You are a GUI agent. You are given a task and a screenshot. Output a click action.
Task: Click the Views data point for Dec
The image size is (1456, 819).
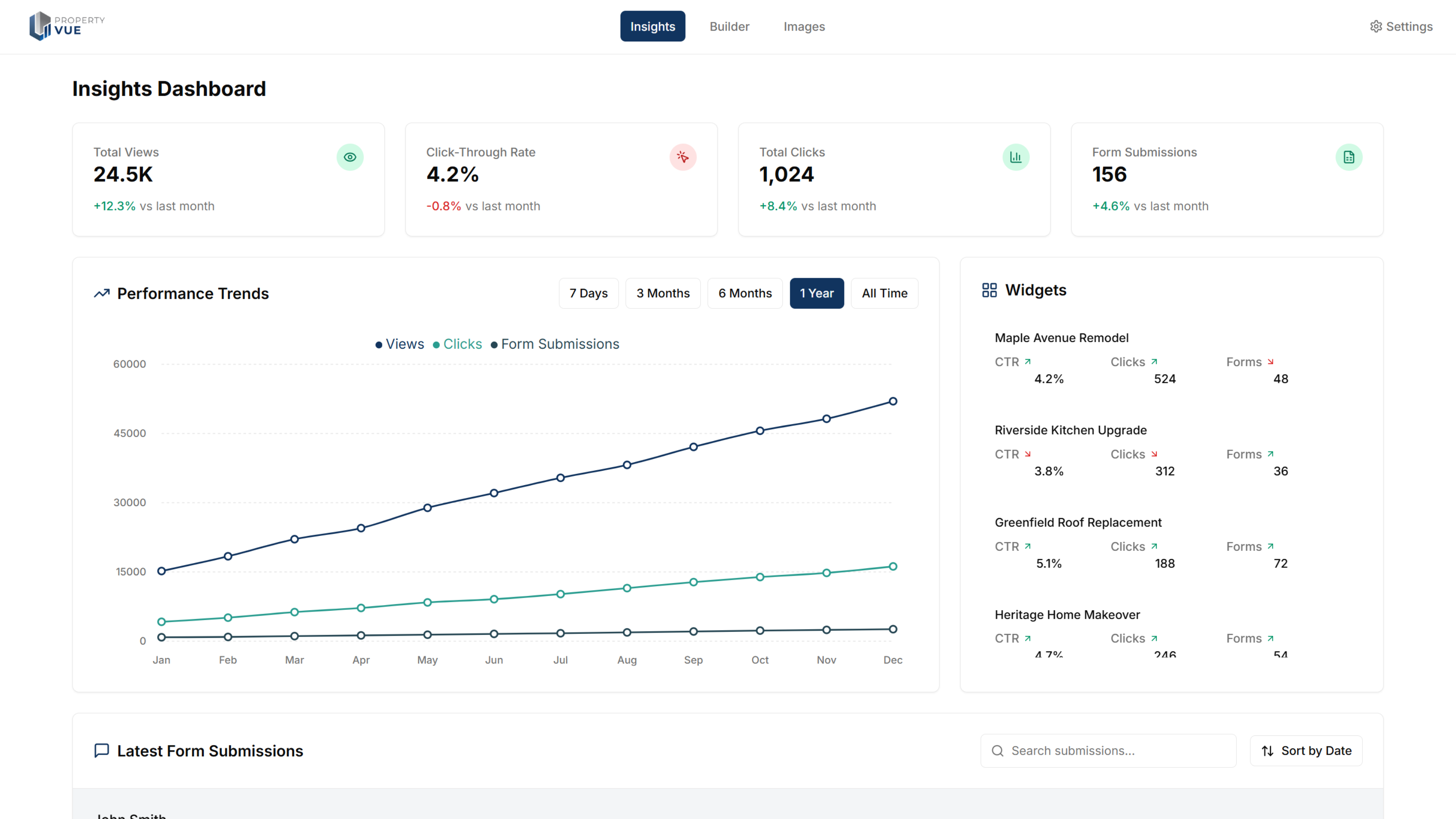click(893, 401)
